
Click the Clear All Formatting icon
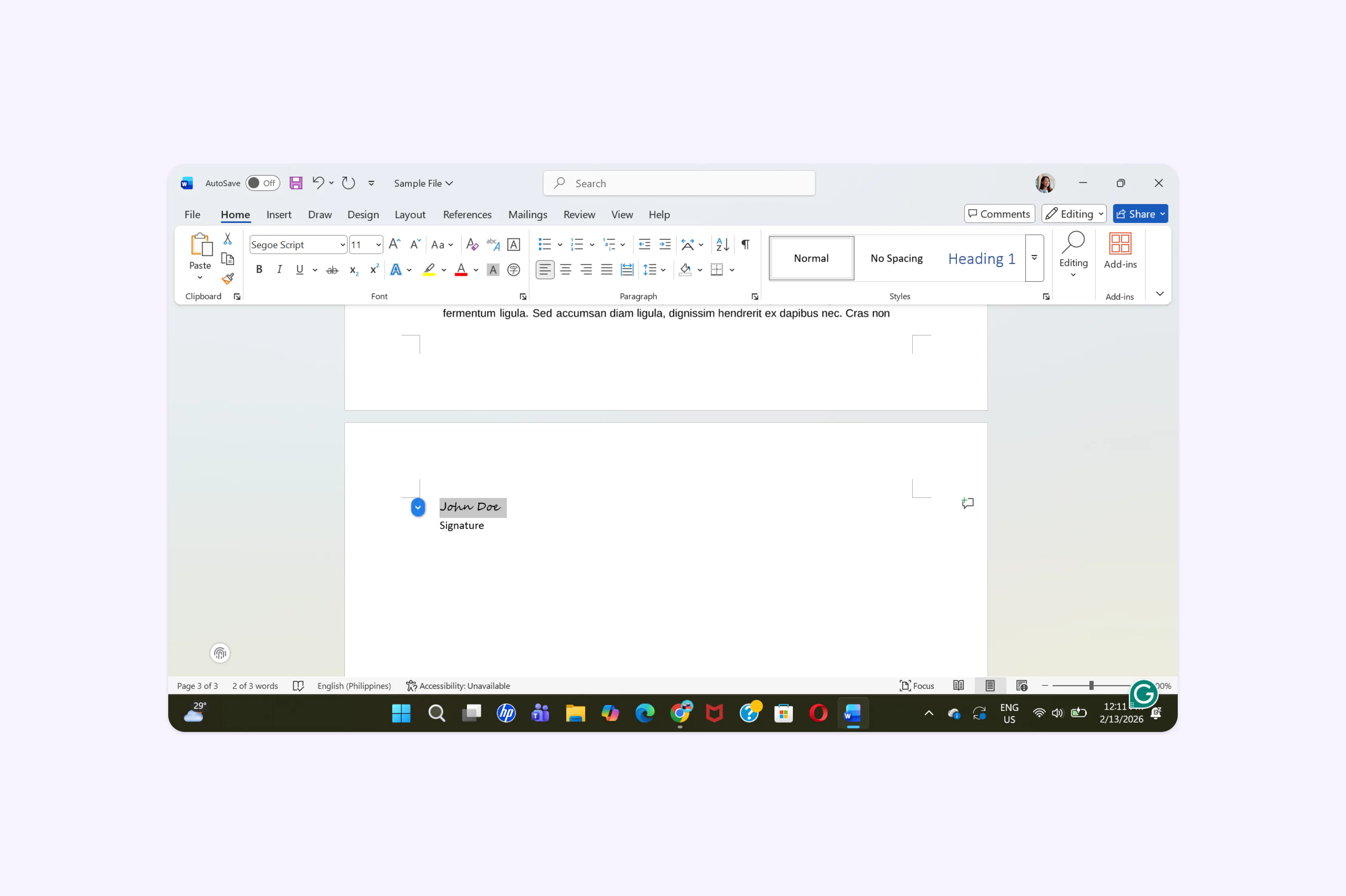(x=472, y=244)
